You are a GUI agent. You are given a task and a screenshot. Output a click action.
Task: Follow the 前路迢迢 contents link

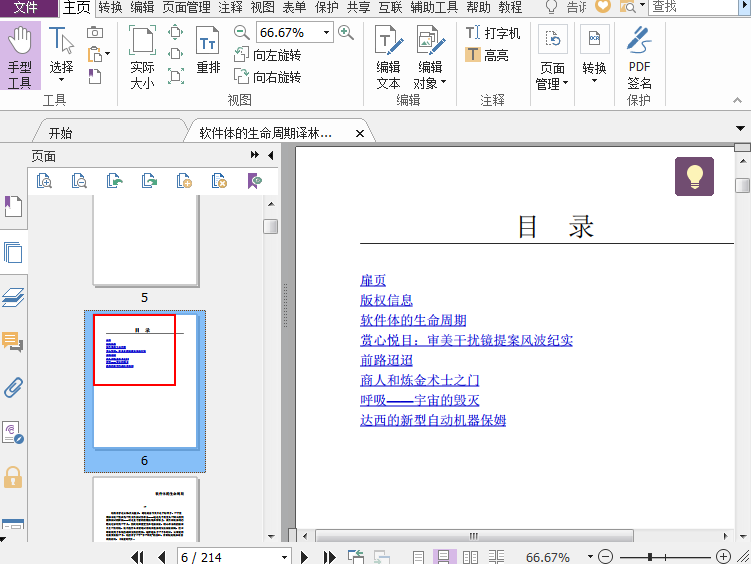[386, 360]
